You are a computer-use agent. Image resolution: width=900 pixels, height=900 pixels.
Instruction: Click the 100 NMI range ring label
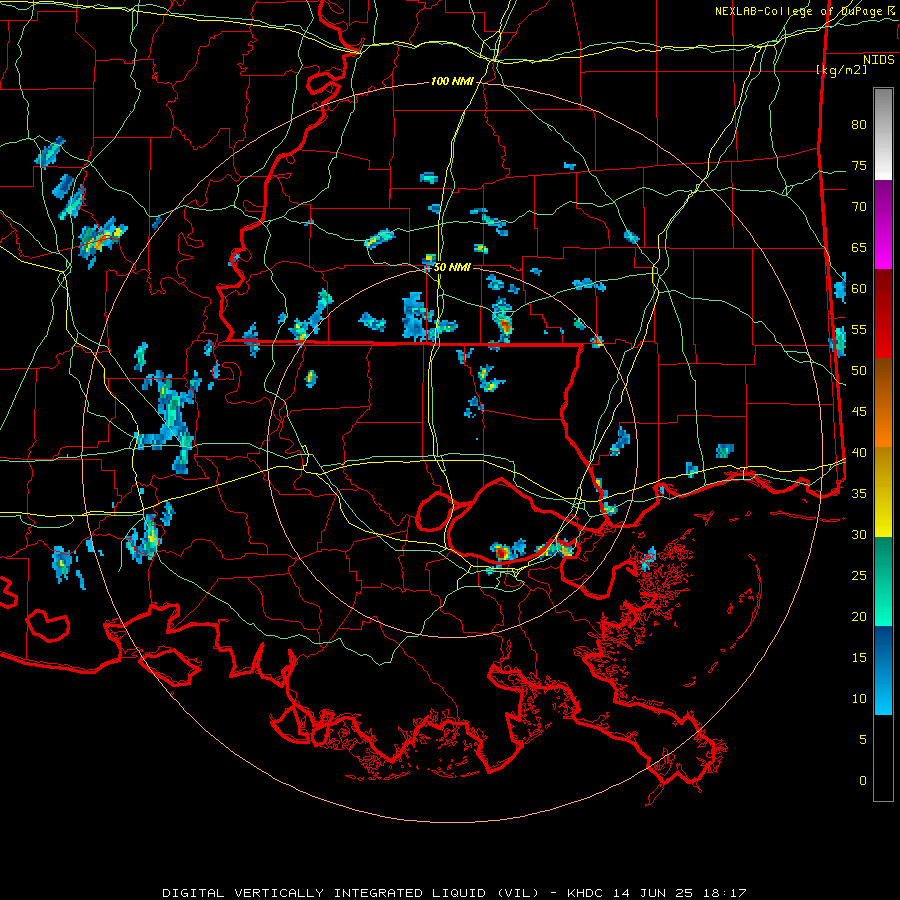pyautogui.click(x=452, y=82)
